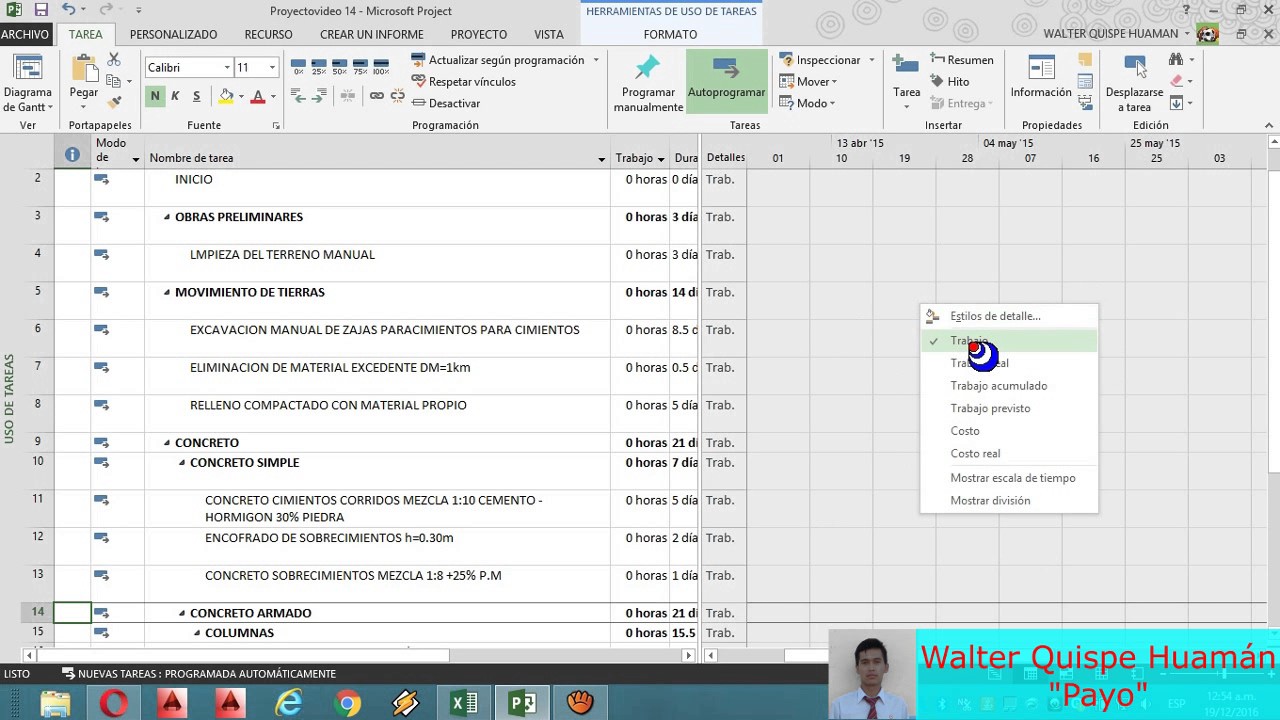1280x720 pixels.
Task: Toggle underline (S) formatting
Action: tap(196, 96)
